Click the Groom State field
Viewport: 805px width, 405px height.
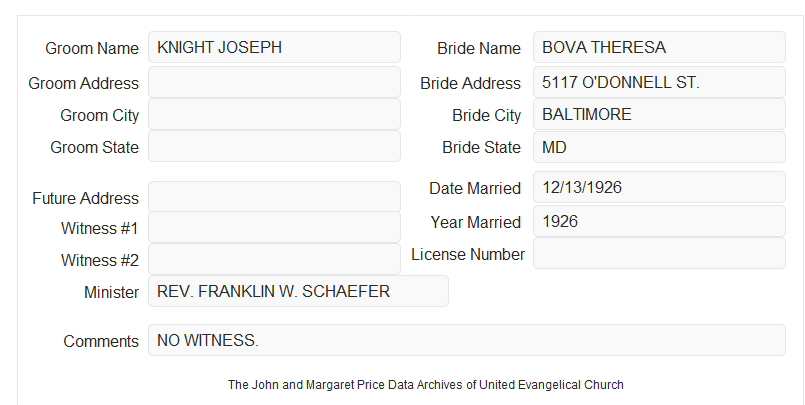pos(274,146)
